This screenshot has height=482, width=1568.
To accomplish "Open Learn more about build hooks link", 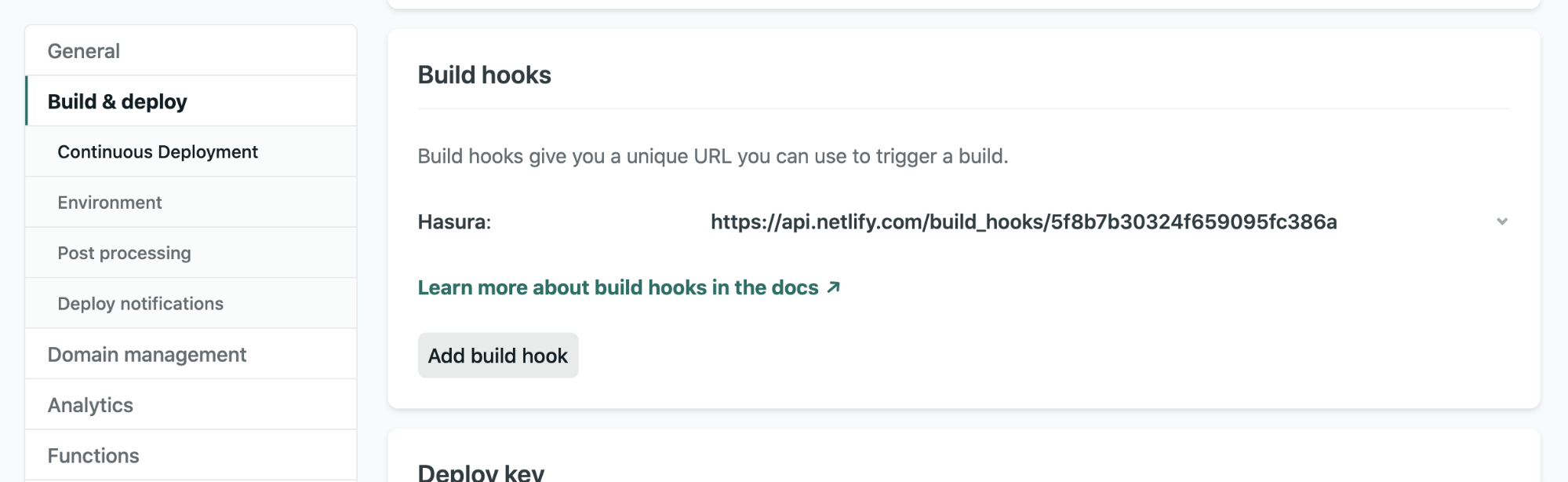I will pos(617,287).
